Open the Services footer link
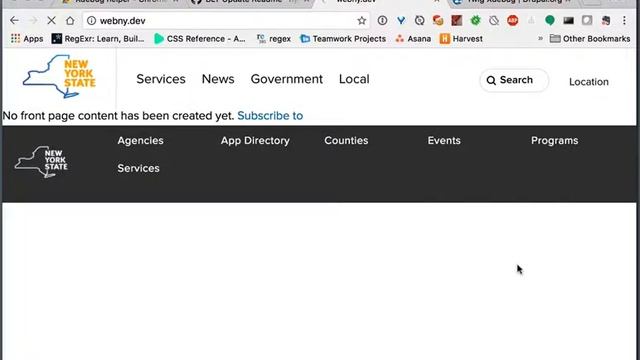The height and width of the screenshot is (360, 640). 138,168
